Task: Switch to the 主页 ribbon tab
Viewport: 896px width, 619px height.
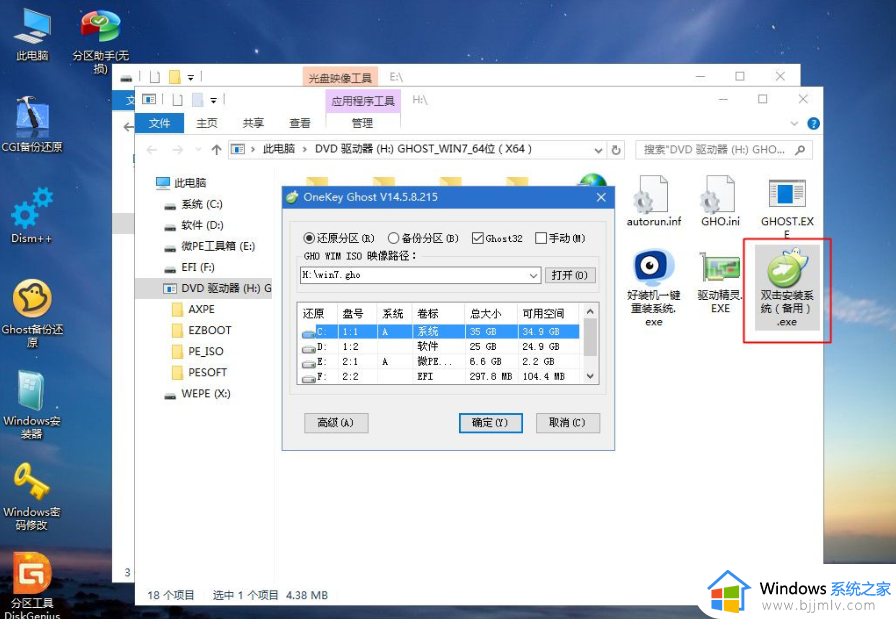Action: pos(207,123)
